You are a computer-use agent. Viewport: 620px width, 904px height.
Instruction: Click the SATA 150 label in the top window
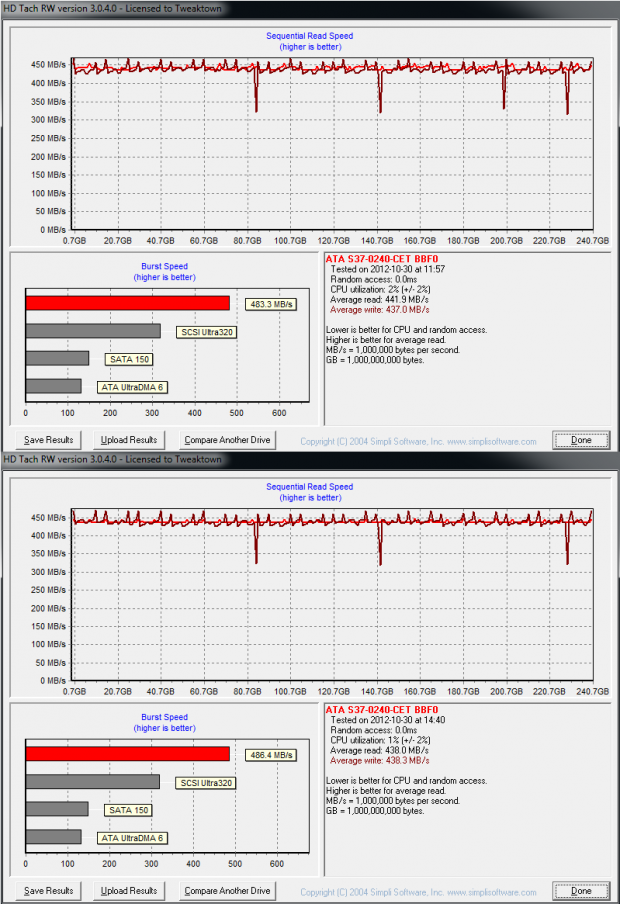click(129, 360)
